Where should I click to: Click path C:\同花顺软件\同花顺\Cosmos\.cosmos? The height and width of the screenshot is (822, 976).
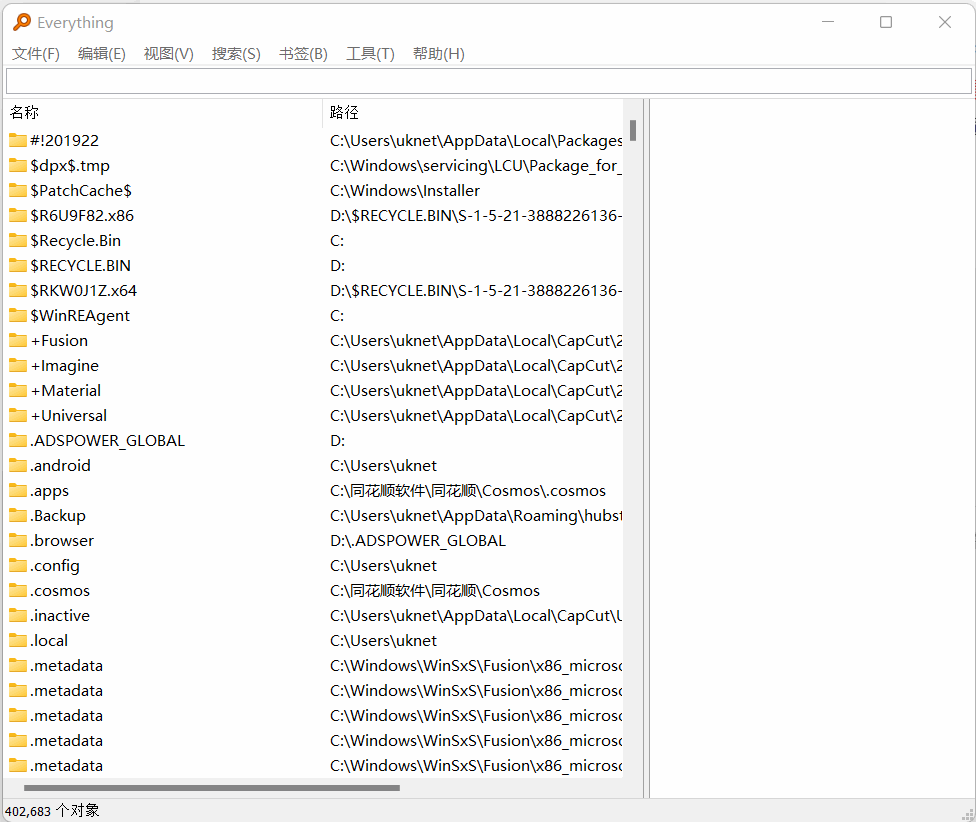pos(467,491)
